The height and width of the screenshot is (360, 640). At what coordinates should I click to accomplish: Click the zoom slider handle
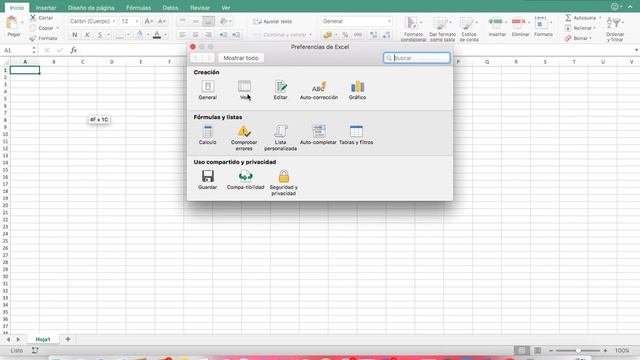[578, 351]
